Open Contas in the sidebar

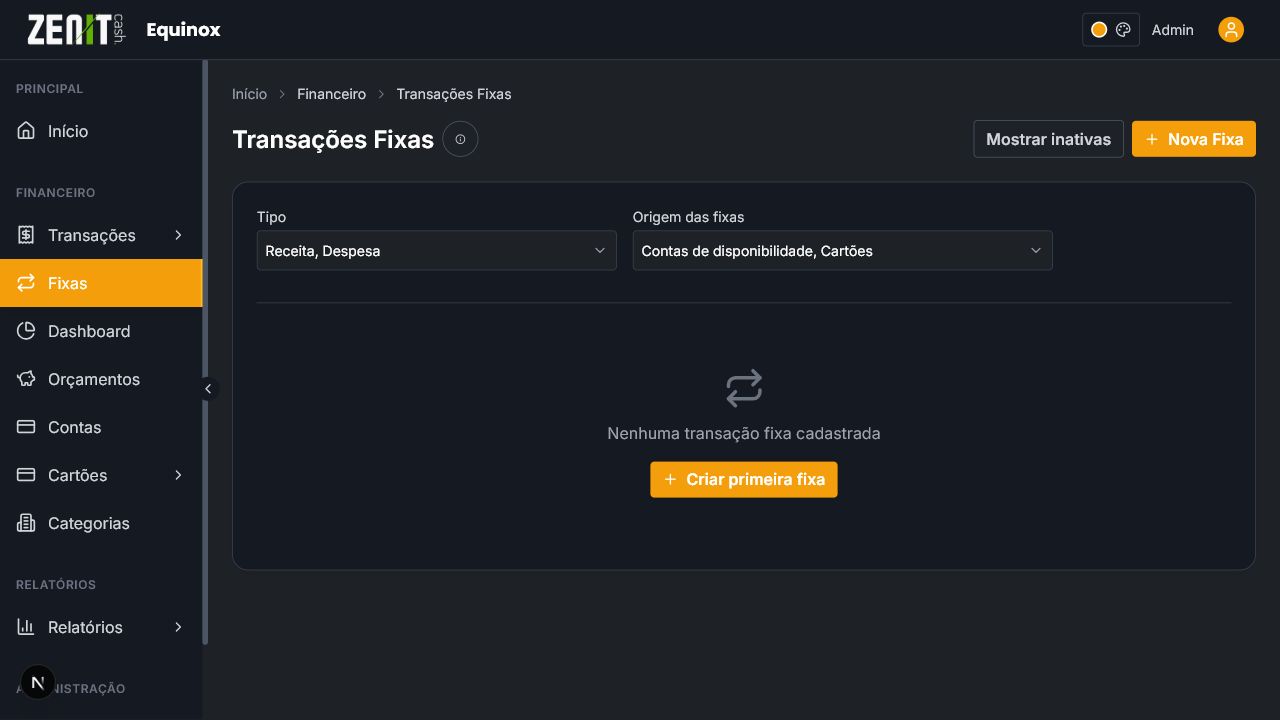point(101,427)
